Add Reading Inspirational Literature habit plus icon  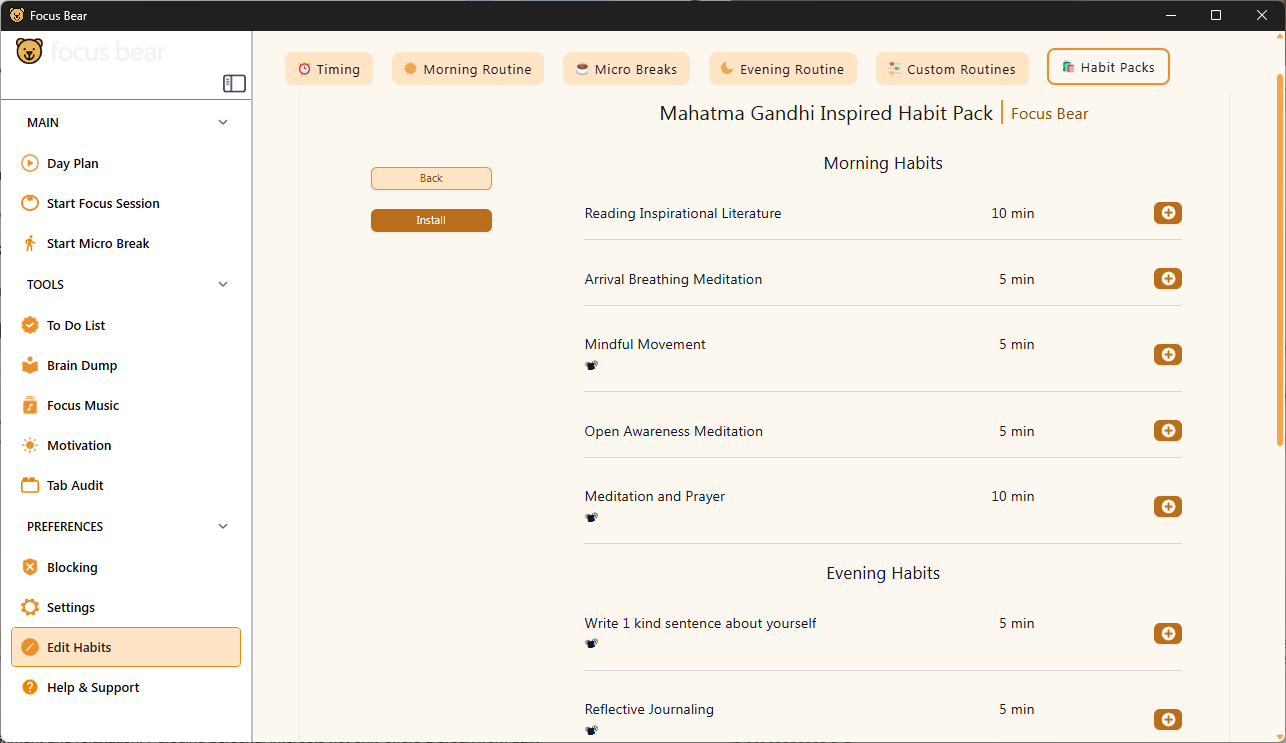1168,213
